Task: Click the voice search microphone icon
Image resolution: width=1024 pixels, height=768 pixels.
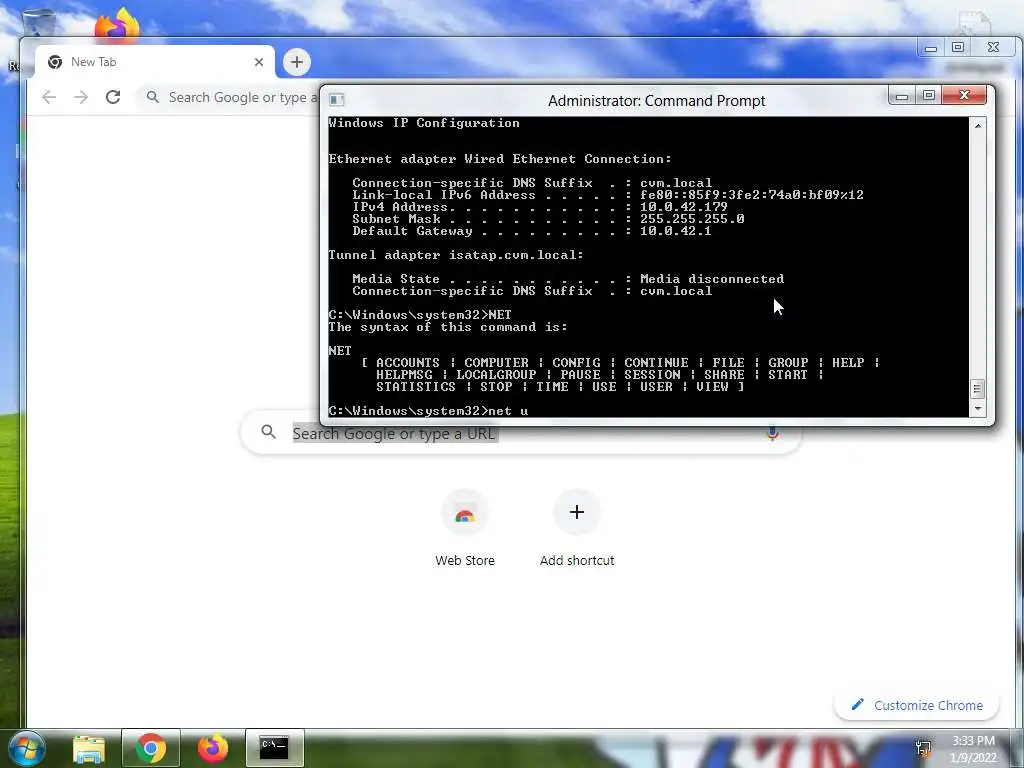Action: click(x=772, y=434)
